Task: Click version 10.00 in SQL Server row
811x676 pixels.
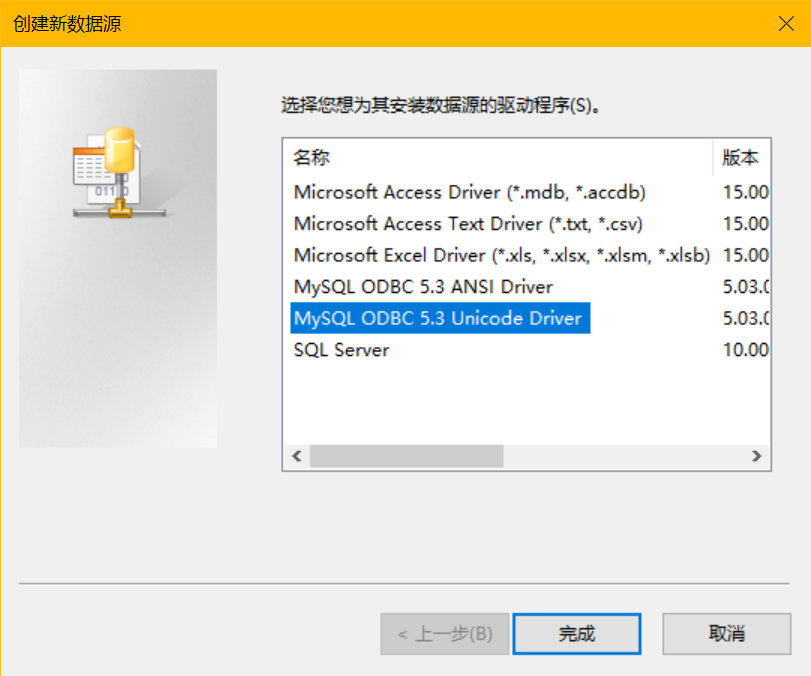Action: 745,350
